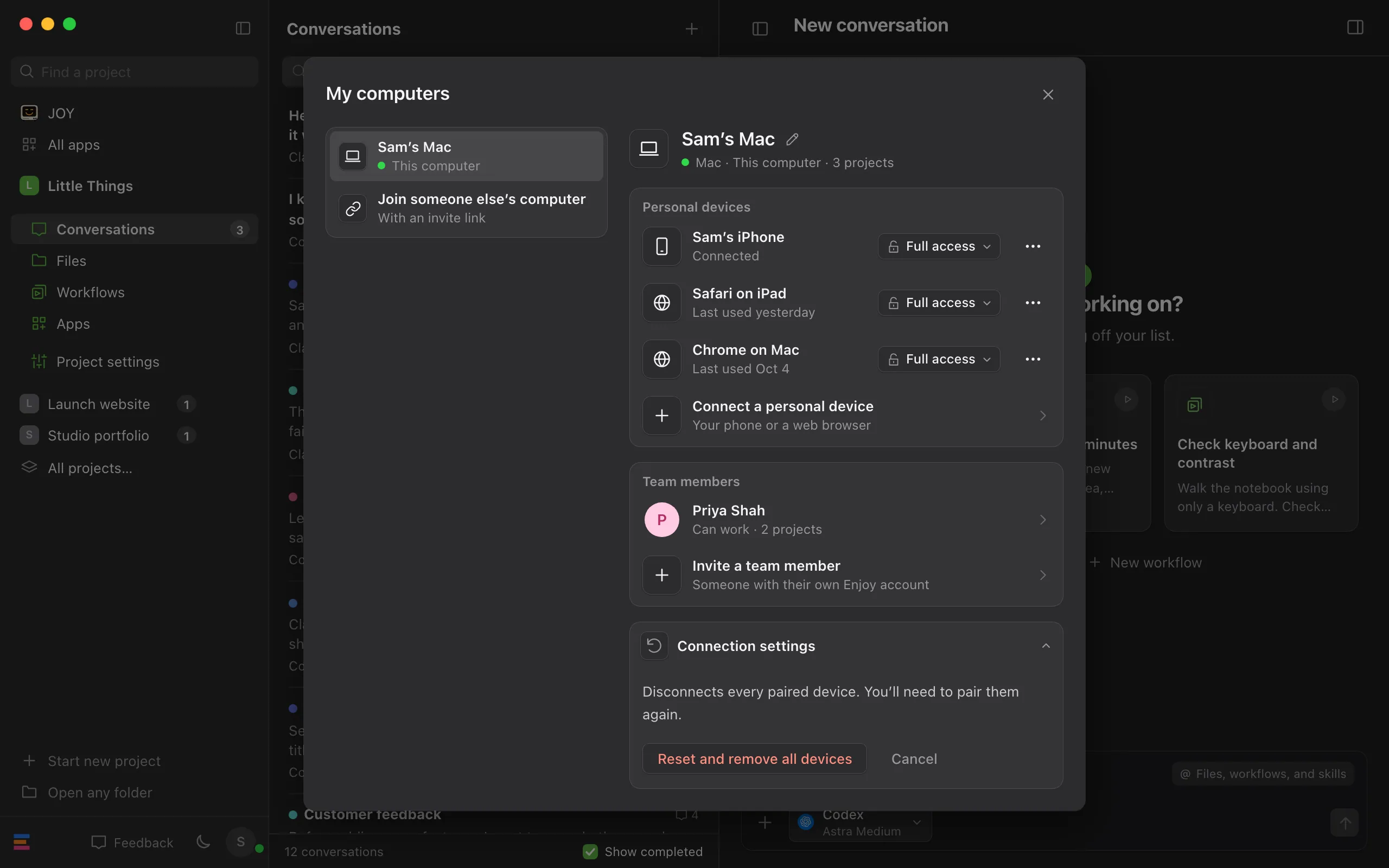Click the plus attachment icon in composer
This screenshot has width=1389, height=868.
pos(764,822)
